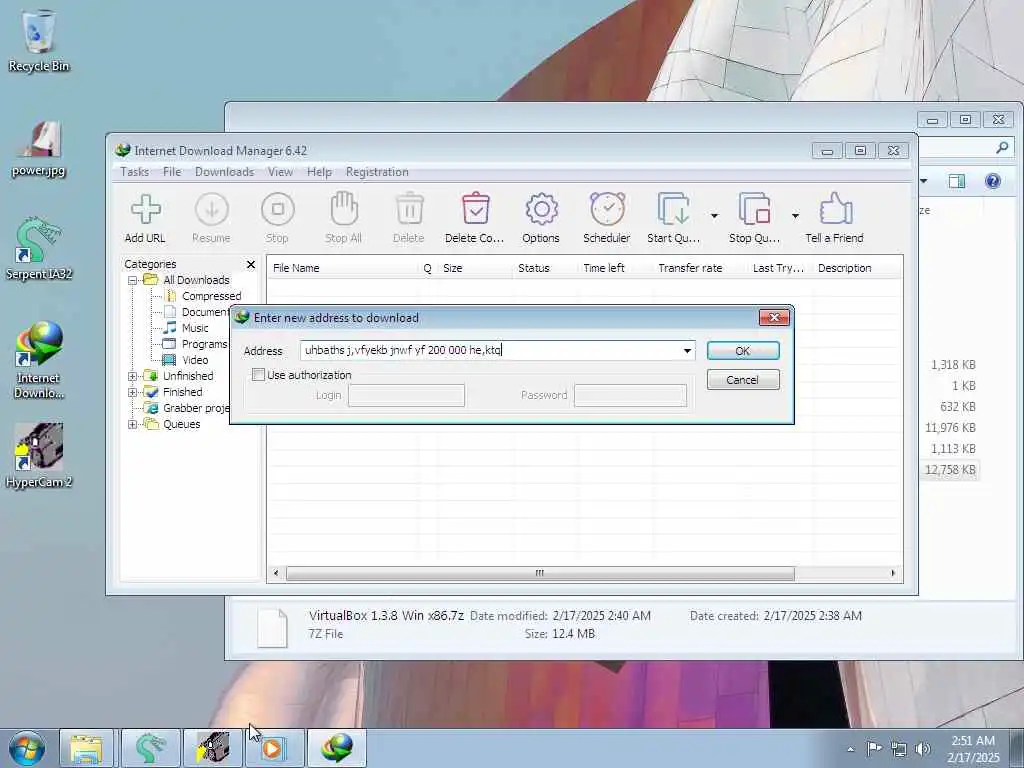Screen dimensions: 1024x768
Task: Click inside the Address text field
Action: (x=490, y=351)
